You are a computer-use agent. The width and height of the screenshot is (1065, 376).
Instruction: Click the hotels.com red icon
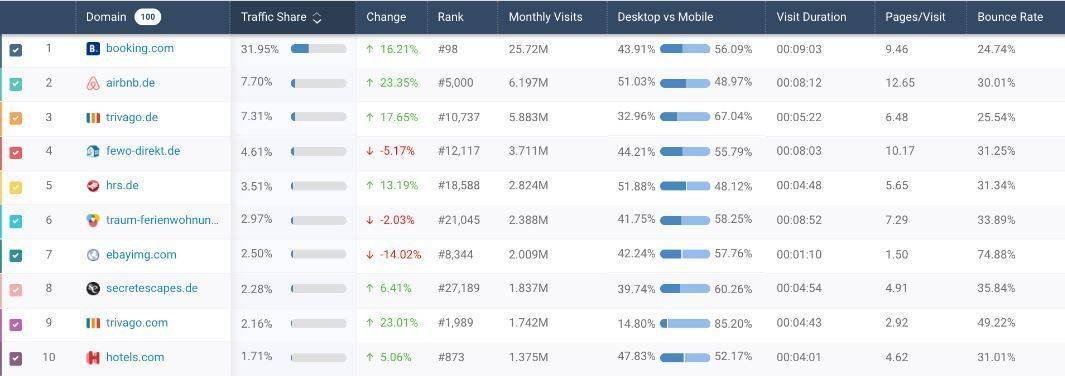[93, 358]
